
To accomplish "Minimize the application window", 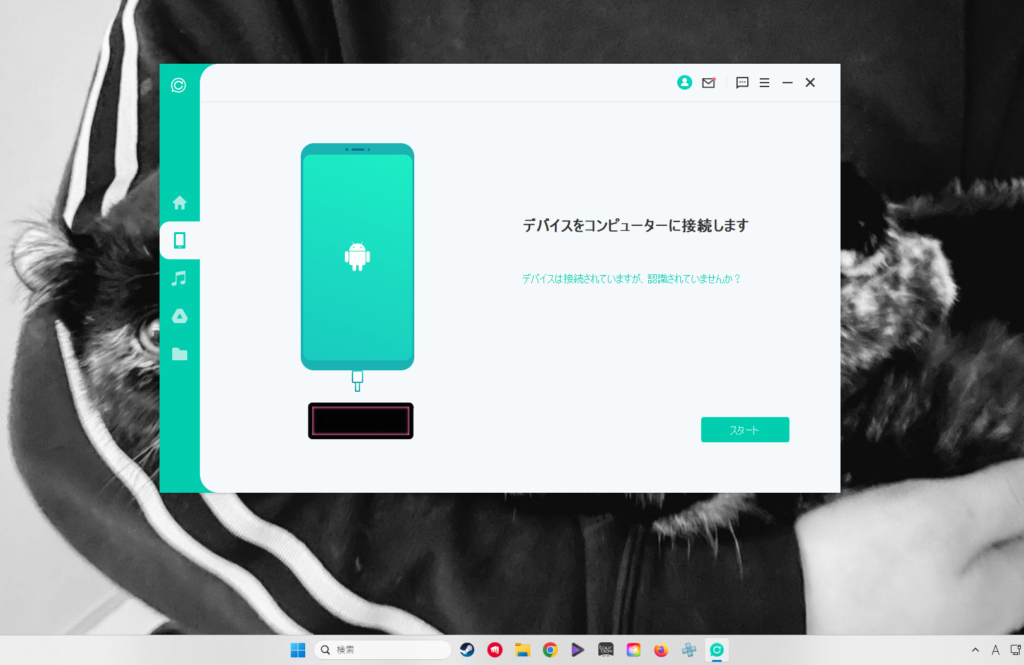I will coord(787,83).
